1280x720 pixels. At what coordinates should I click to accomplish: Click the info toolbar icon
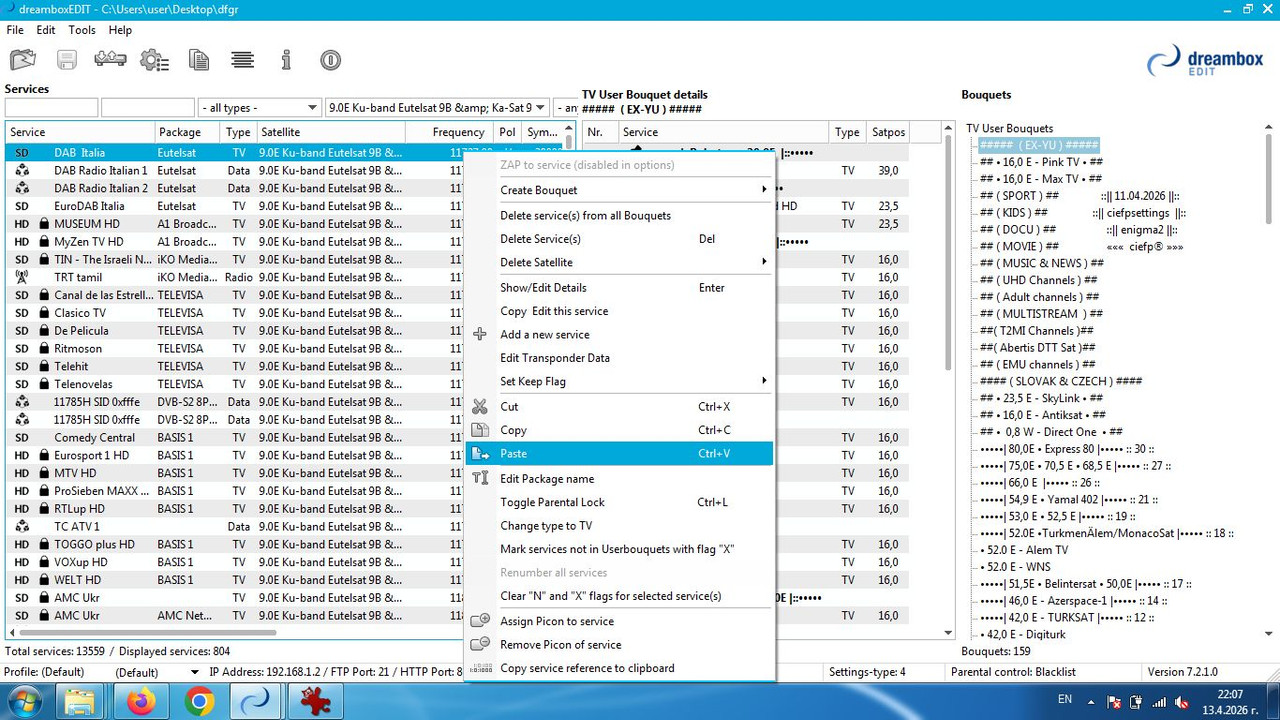coord(286,60)
